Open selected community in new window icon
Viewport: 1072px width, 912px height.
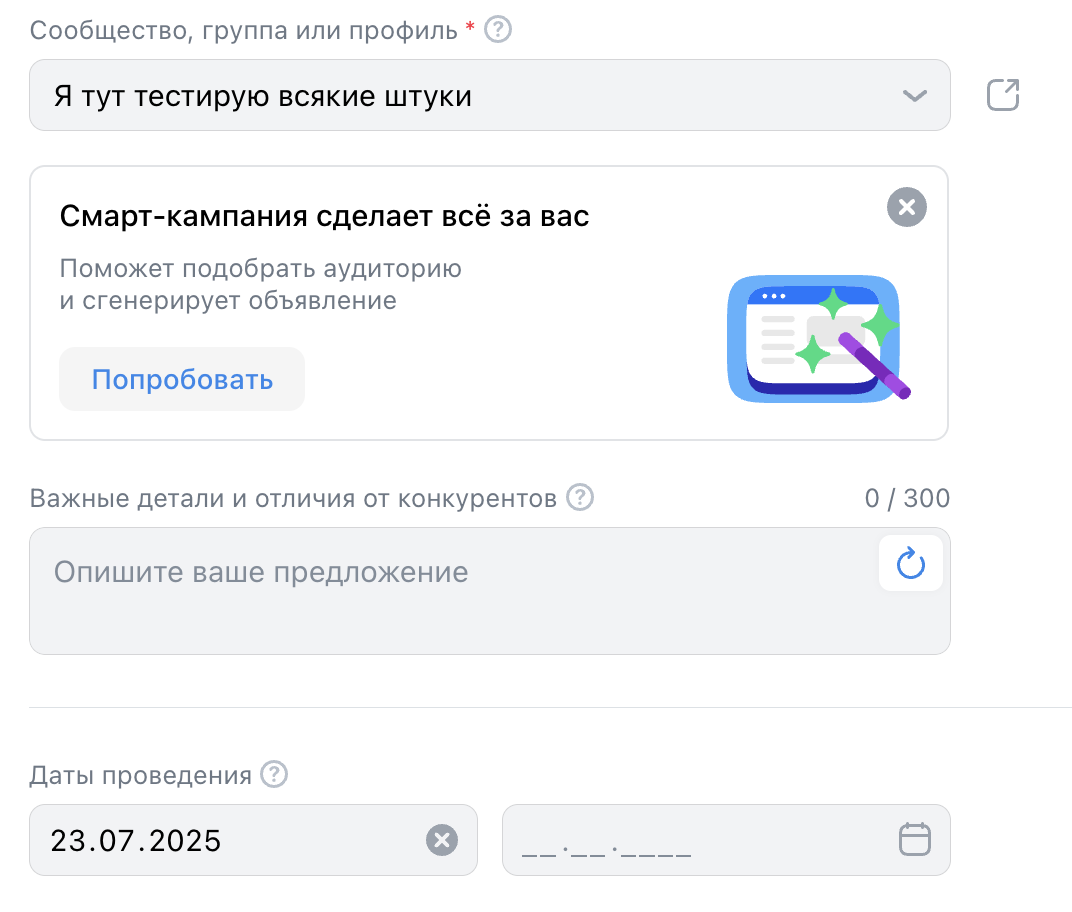click(1002, 96)
